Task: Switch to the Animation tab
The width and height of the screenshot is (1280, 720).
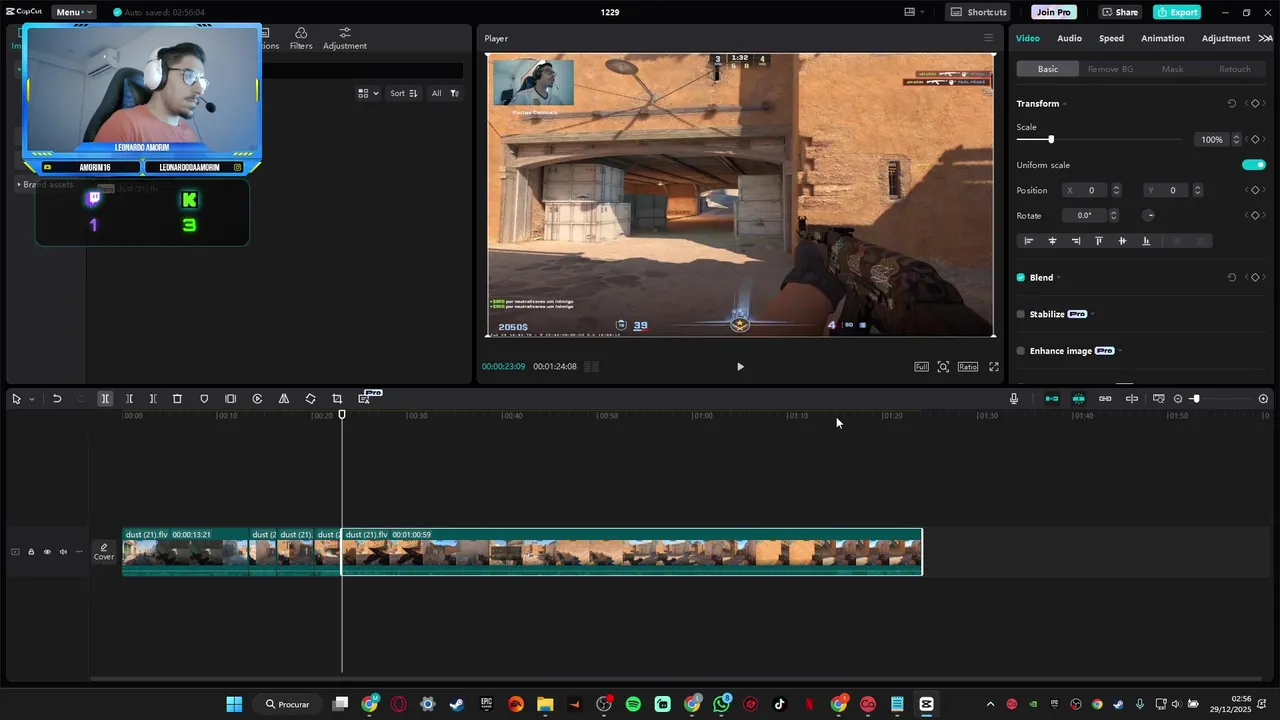Action: click(x=1163, y=38)
